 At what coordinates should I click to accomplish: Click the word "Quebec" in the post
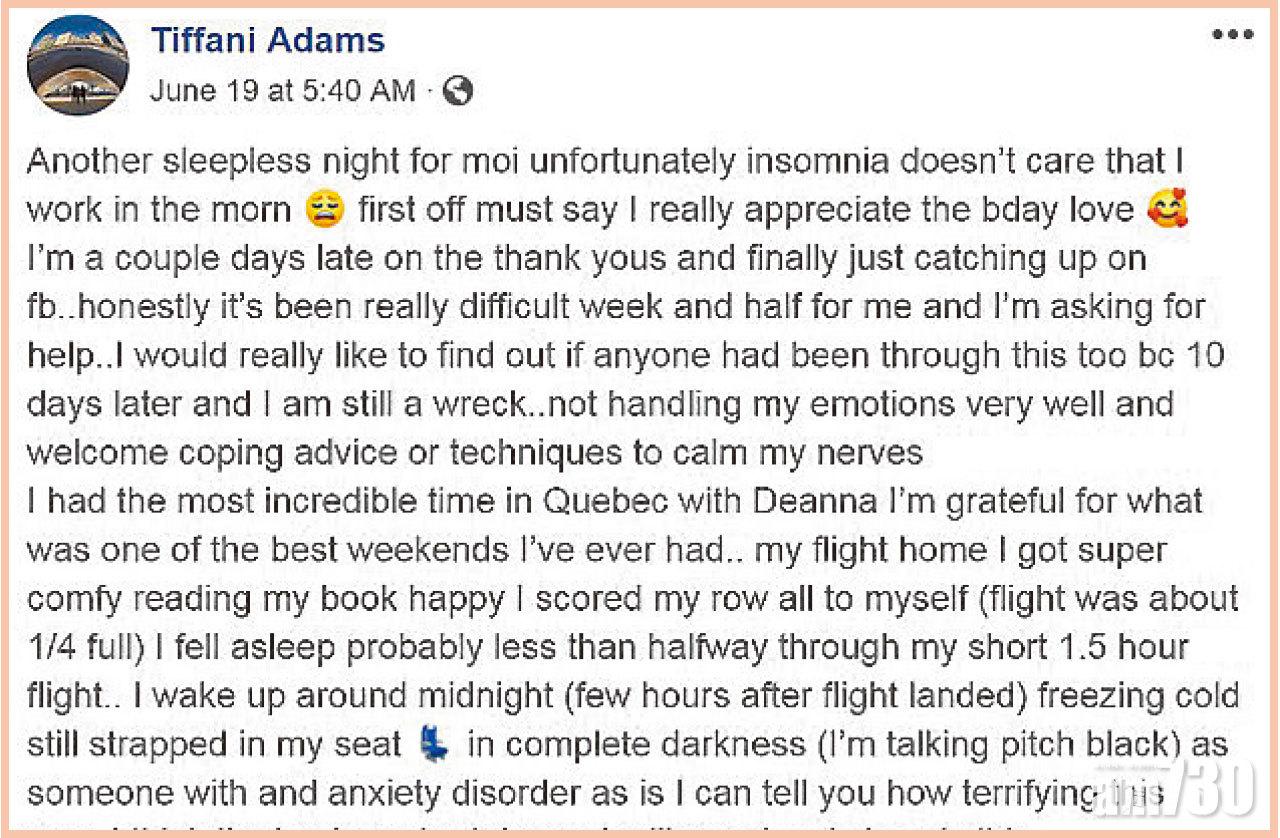click(x=533, y=501)
